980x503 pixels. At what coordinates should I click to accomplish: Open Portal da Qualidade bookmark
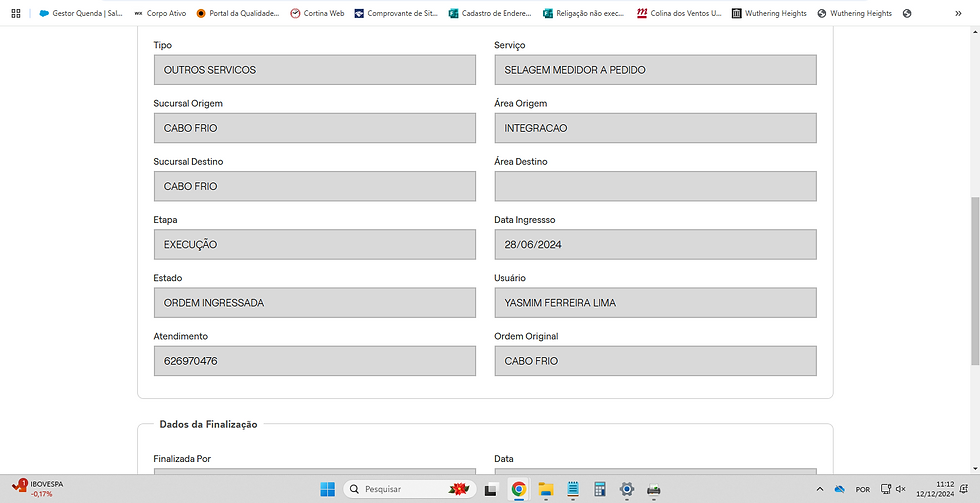pos(238,13)
